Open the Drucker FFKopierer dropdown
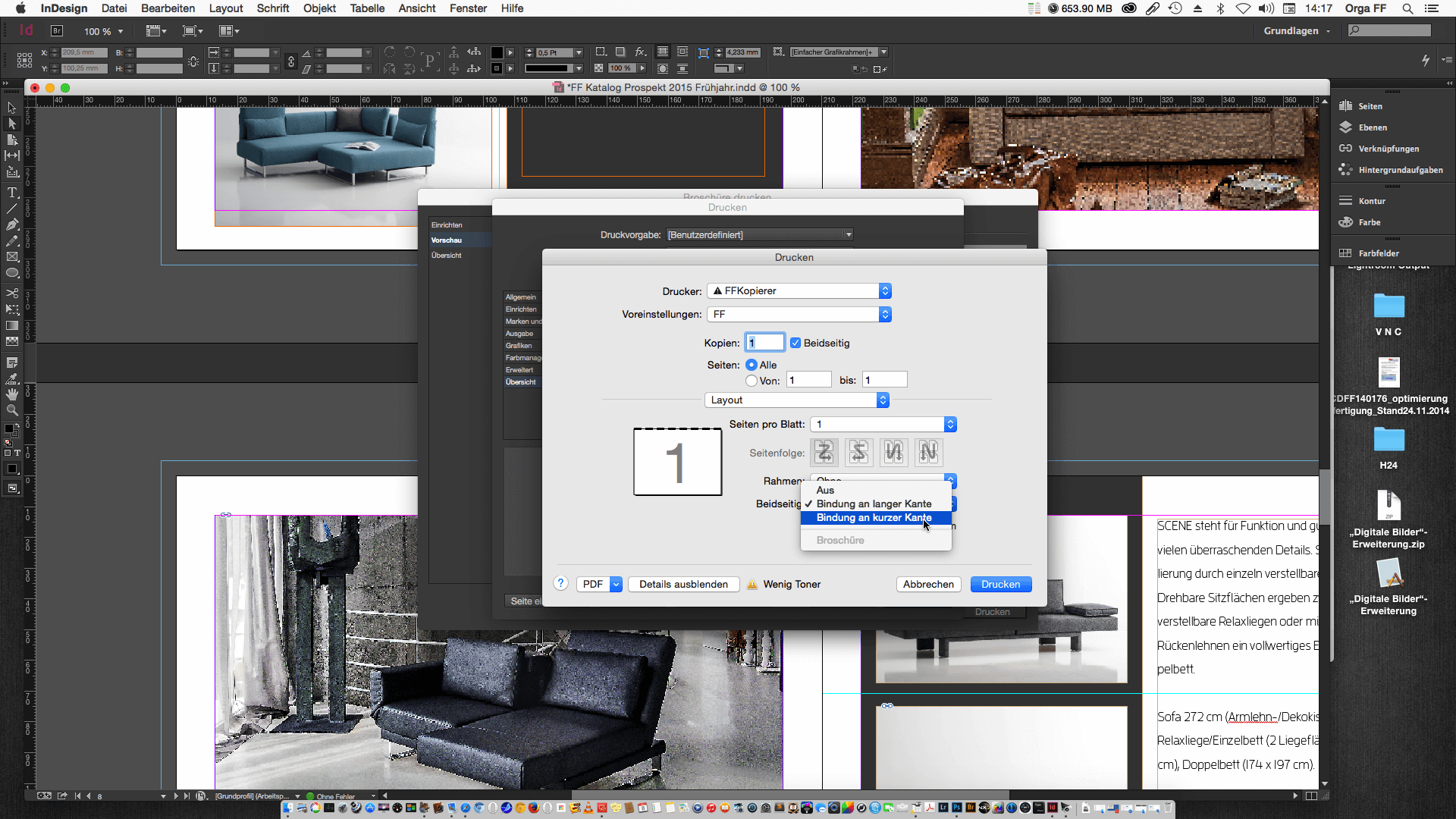 [x=799, y=291]
